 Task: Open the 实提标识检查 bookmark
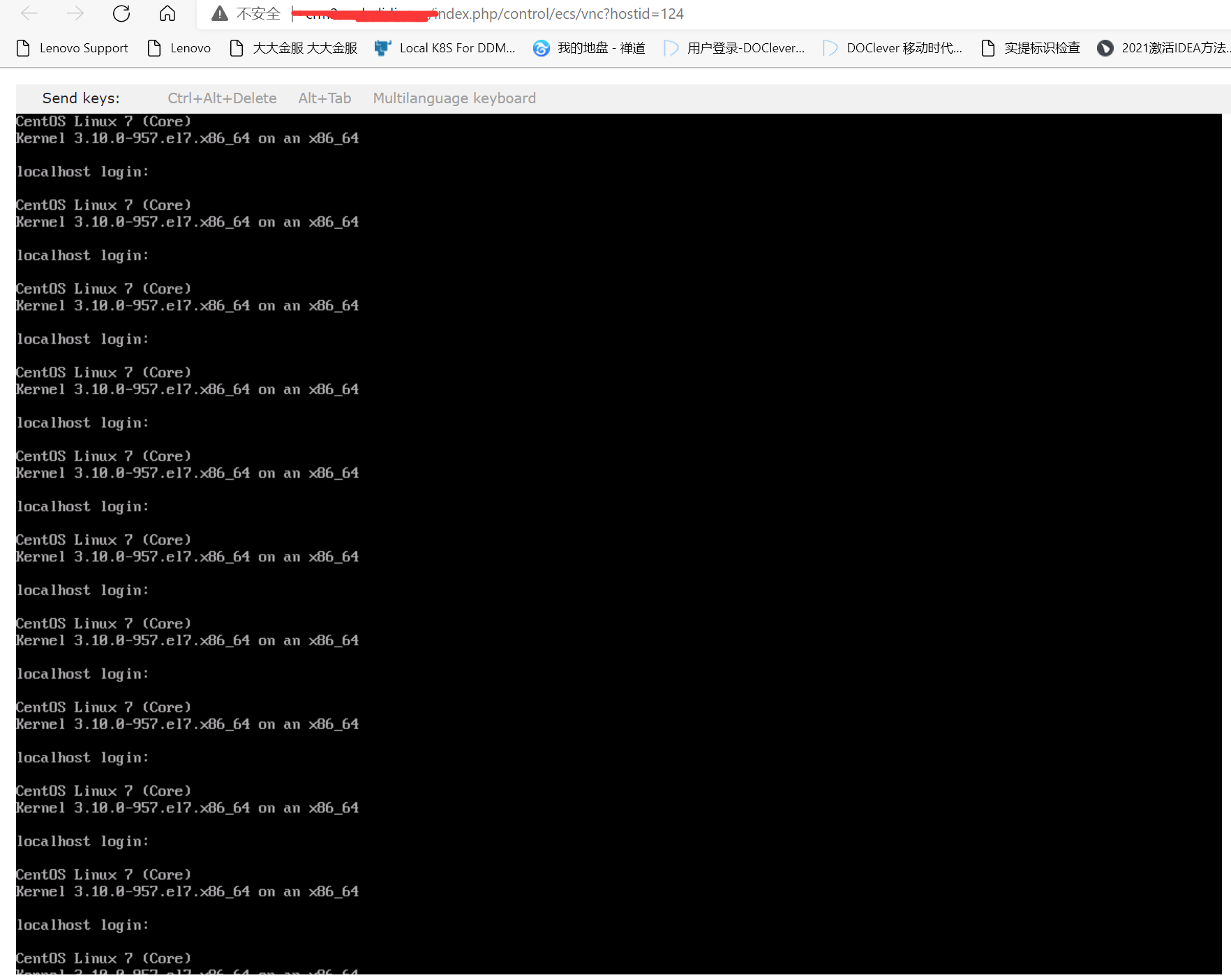coord(1031,48)
